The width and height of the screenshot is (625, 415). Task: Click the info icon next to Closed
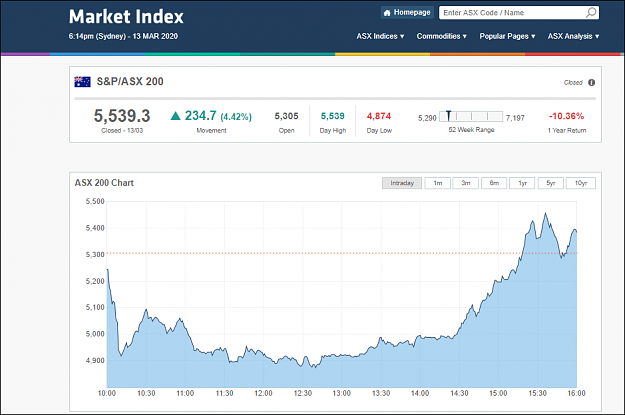click(x=592, y=83)
